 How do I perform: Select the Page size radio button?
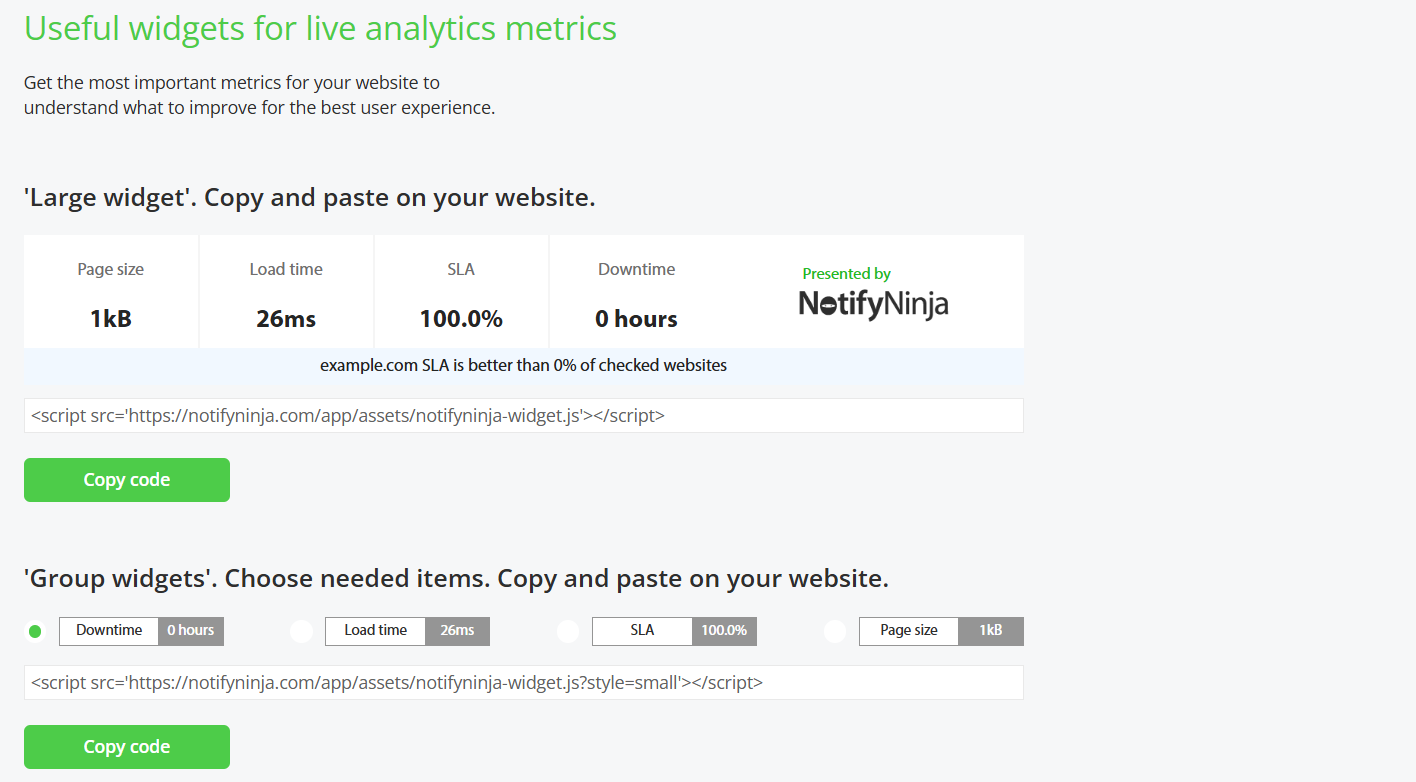tap(835, 631)
